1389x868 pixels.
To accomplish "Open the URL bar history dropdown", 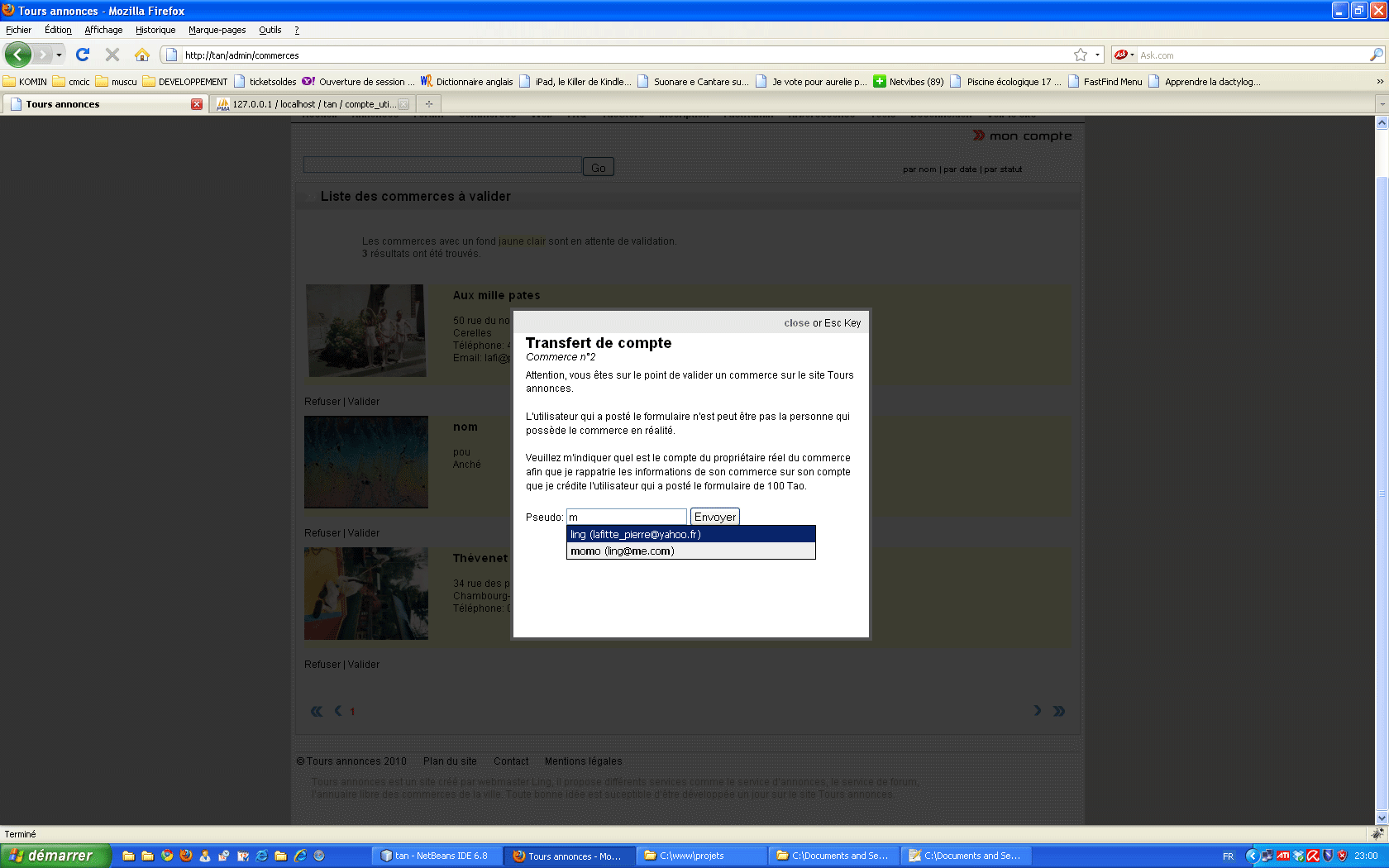I will pos(1098,55).
